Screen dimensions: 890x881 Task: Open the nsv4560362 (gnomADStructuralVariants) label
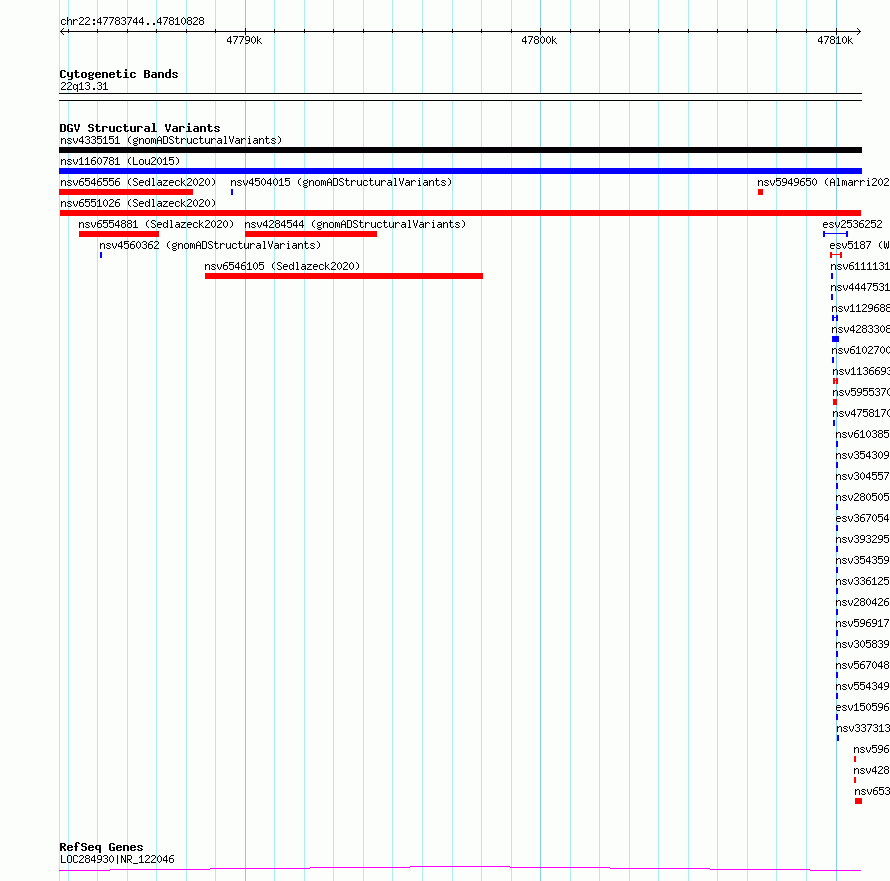(x=210, y=245)
